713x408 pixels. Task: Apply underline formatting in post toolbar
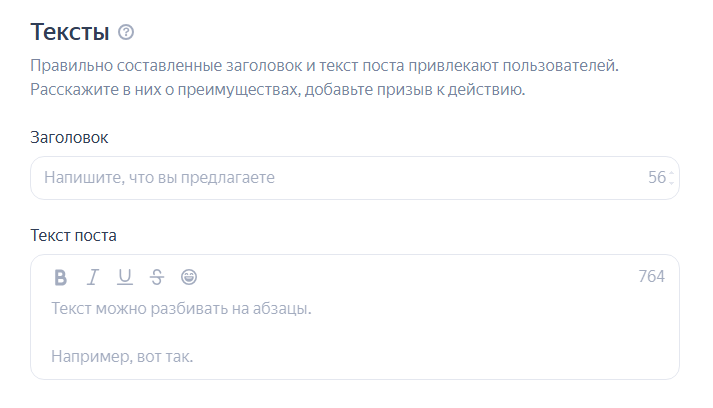click(x=125, y=277)
